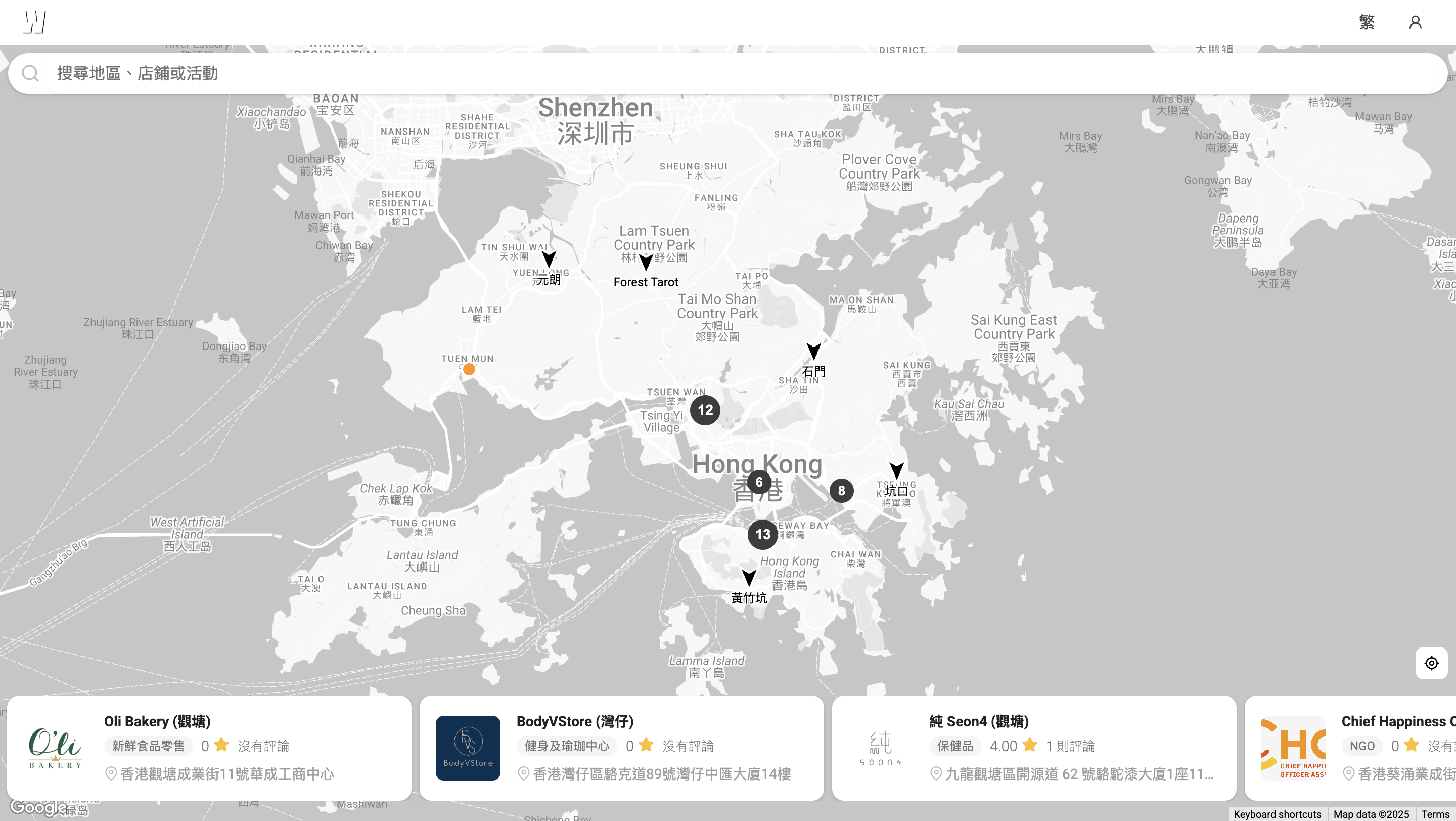Click the BodyVStore logo thumbnail
Image resolution: width=1456 pixels, height=821 pixels.
pos(468,748)
